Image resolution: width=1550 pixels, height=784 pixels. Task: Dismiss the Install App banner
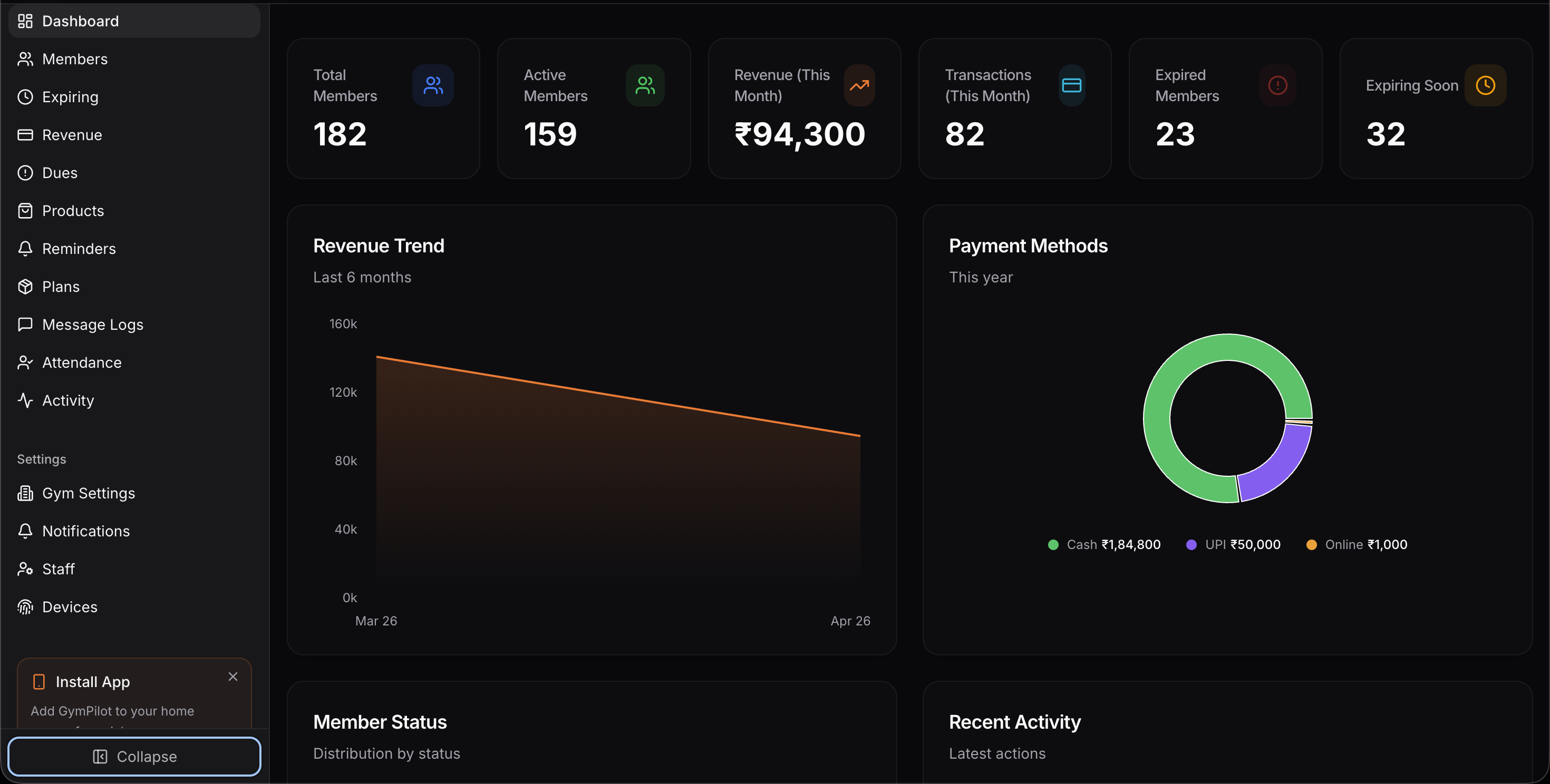(233, 677)
